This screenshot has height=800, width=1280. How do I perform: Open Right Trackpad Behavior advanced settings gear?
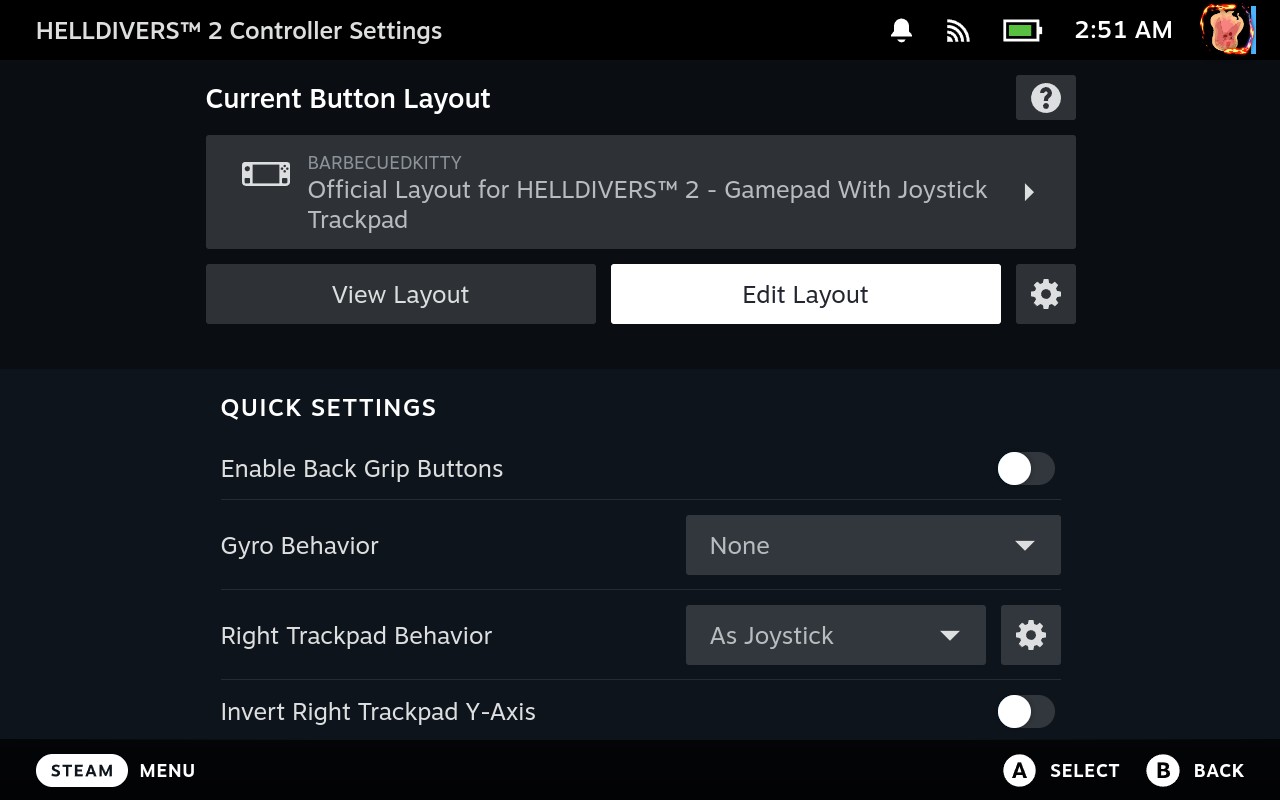[x=1030, y=635]
